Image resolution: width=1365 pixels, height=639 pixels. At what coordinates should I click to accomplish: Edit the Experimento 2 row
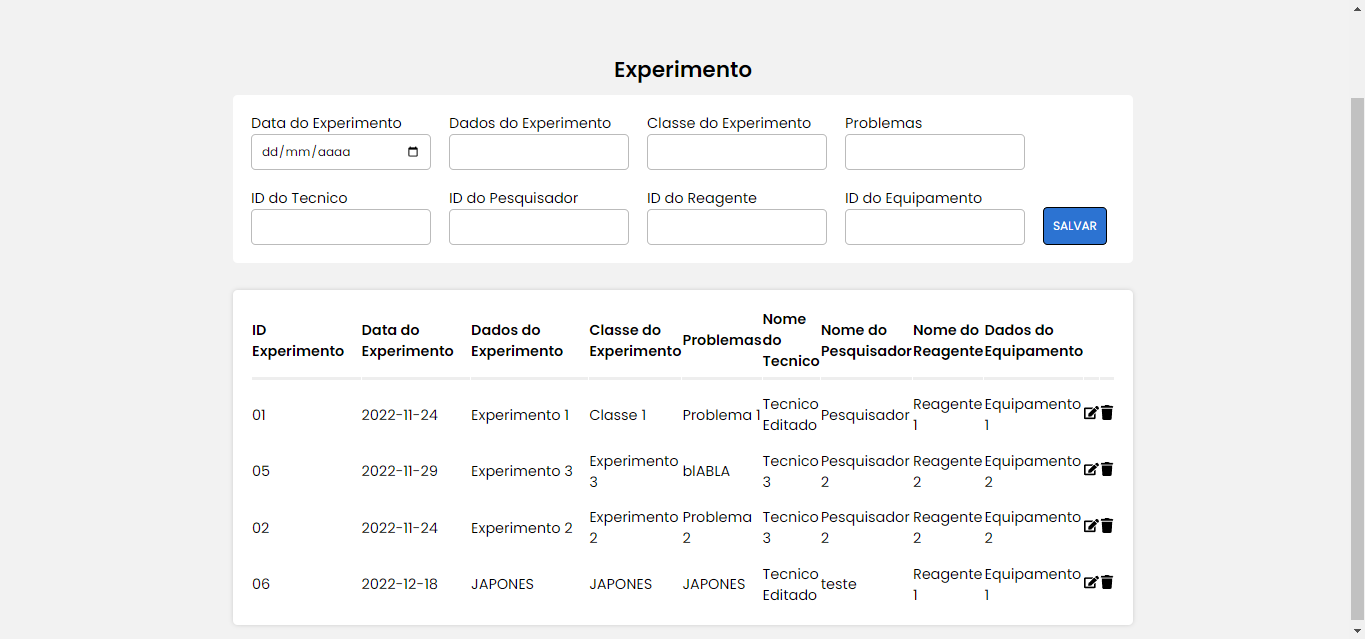point(1091,525)
